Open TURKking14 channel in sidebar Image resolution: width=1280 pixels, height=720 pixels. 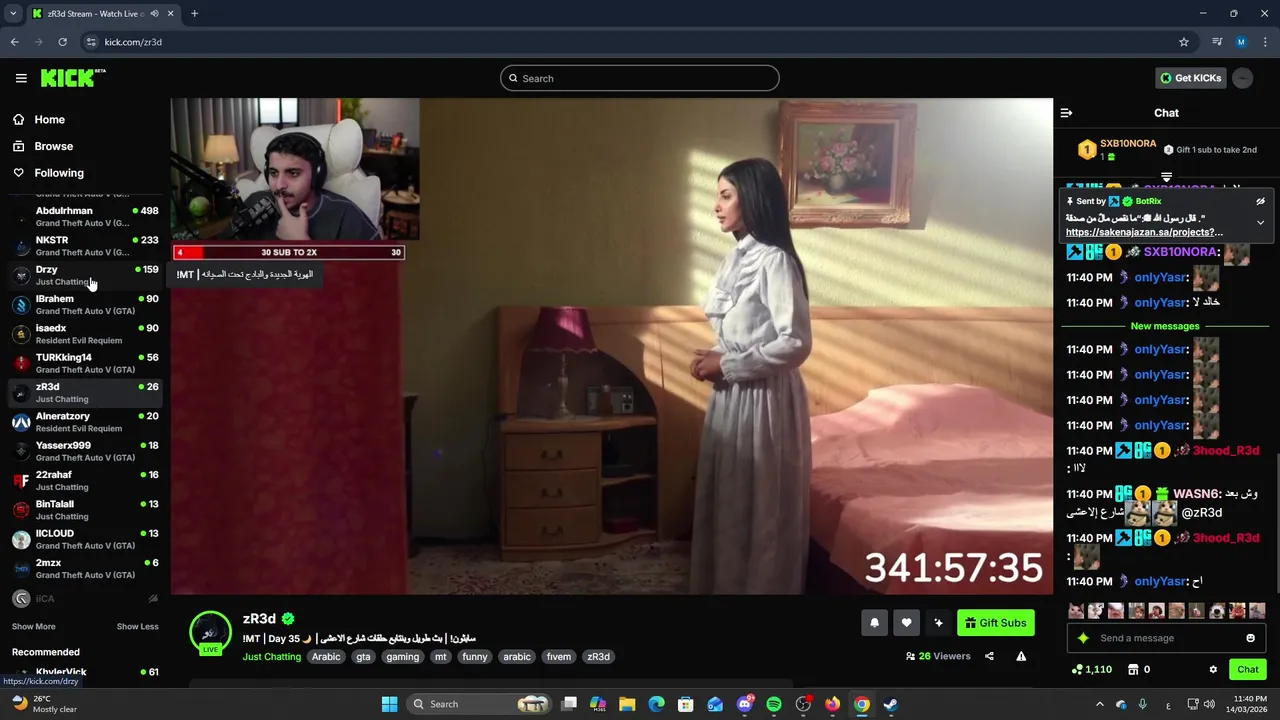tap(85, 363)
